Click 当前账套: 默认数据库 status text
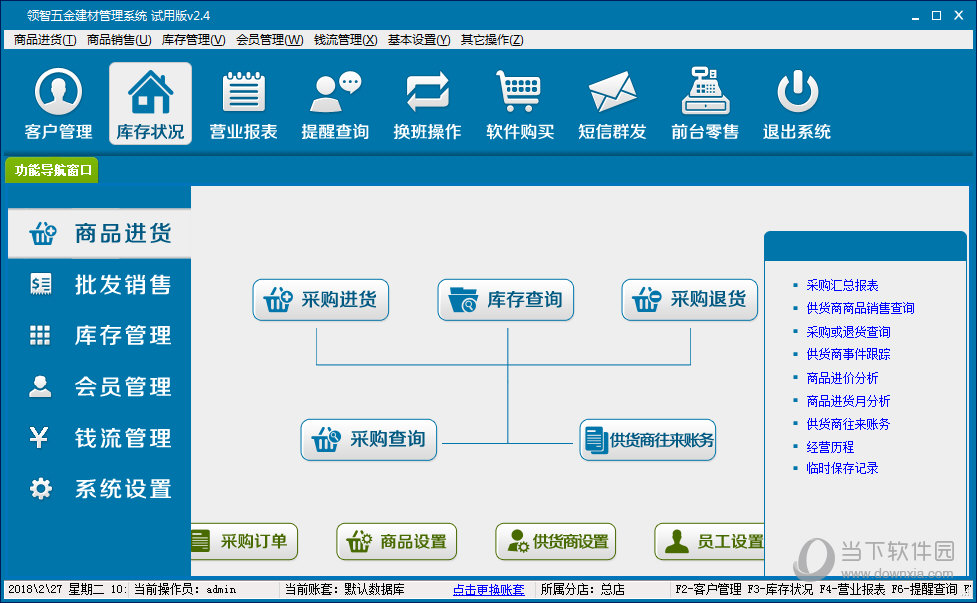978x603 pixels. 345,589
